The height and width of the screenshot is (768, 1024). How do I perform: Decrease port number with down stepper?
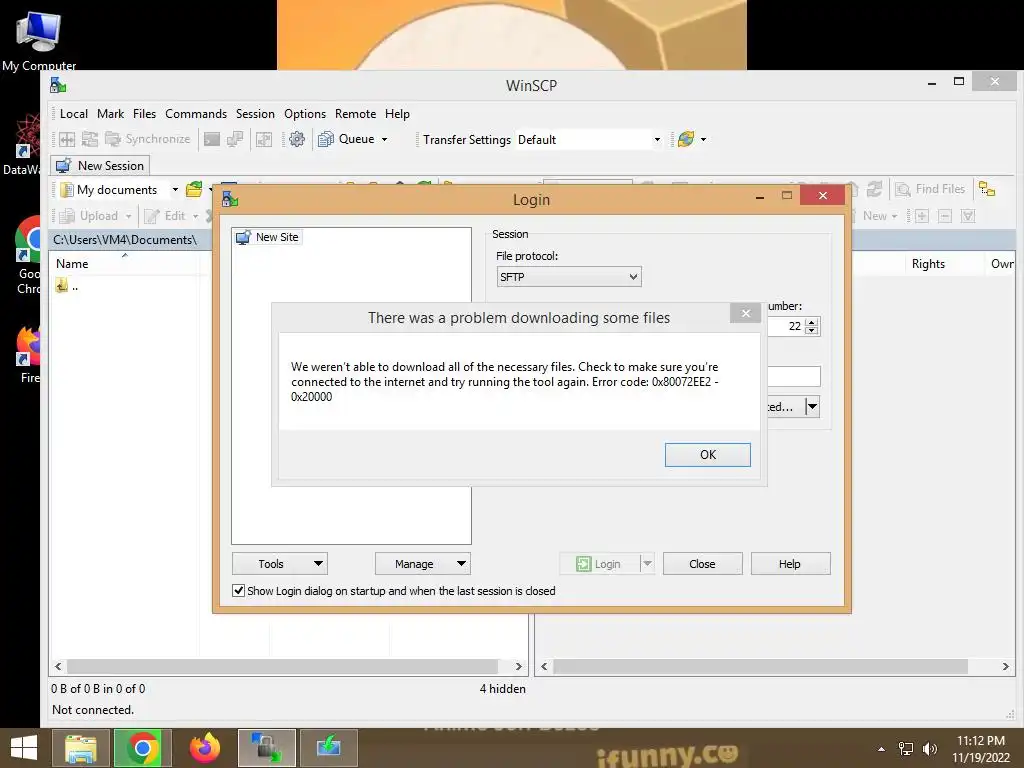[811, 330]
